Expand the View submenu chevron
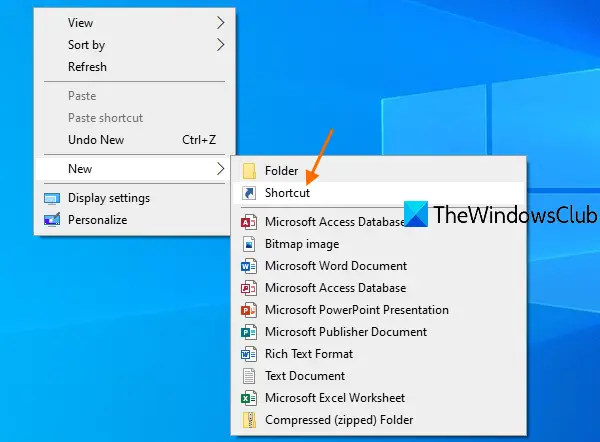This screenshot has width=600, height=442. (x=220, y=23)
